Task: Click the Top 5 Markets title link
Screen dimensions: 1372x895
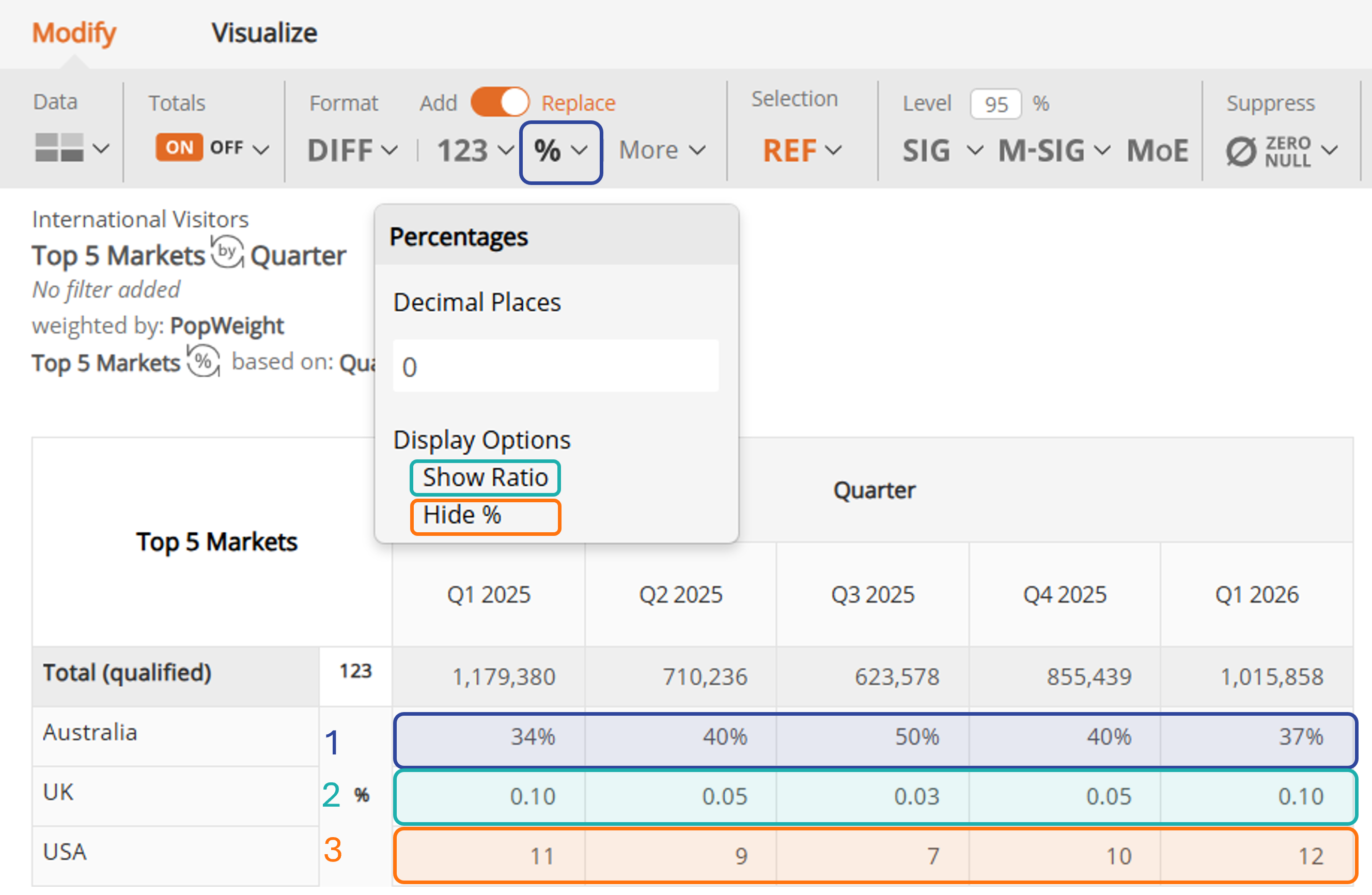Action: click(118, 255)
